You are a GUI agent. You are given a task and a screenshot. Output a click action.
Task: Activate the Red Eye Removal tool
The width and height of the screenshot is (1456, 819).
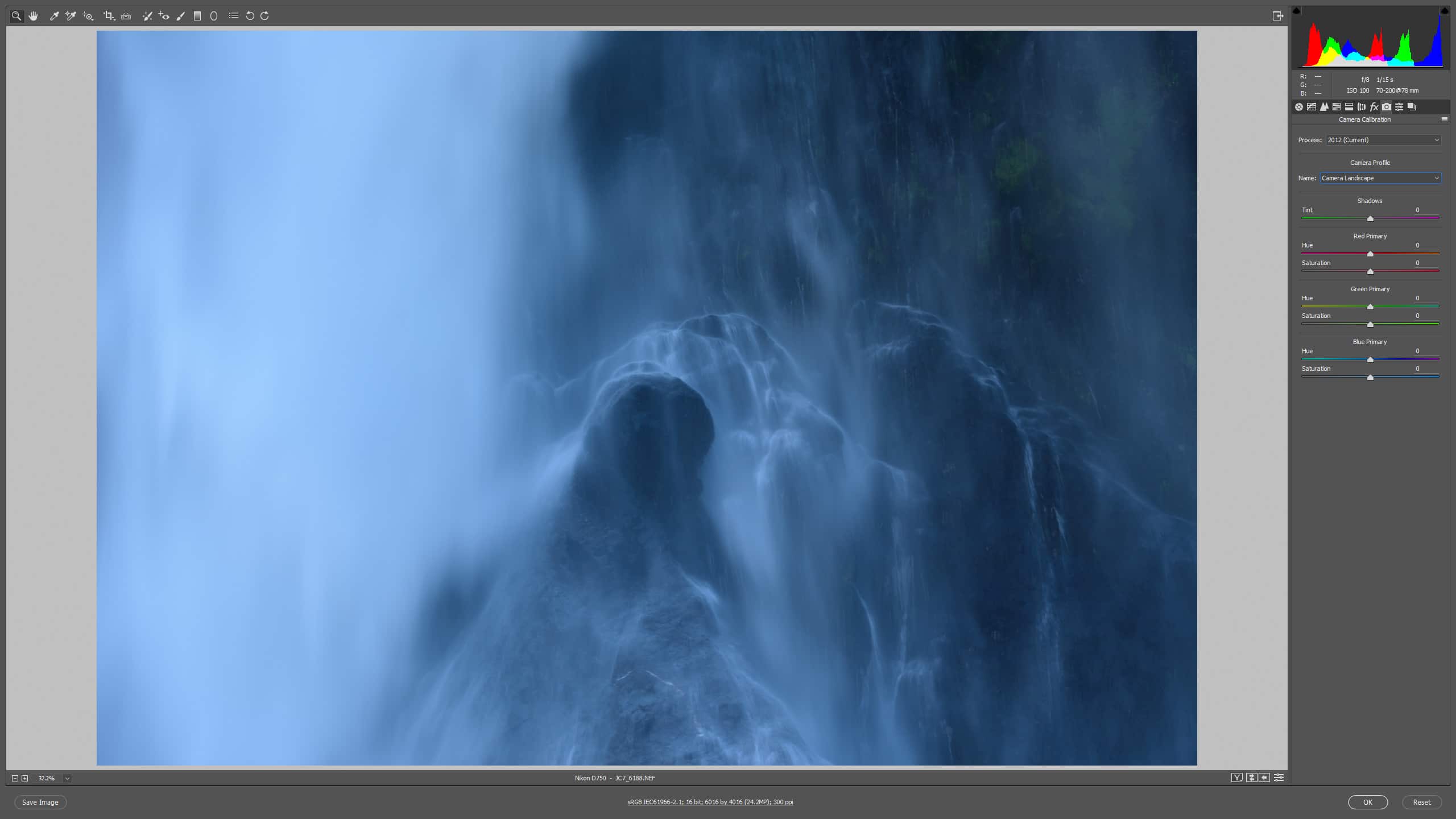click(x=164, y=16)
